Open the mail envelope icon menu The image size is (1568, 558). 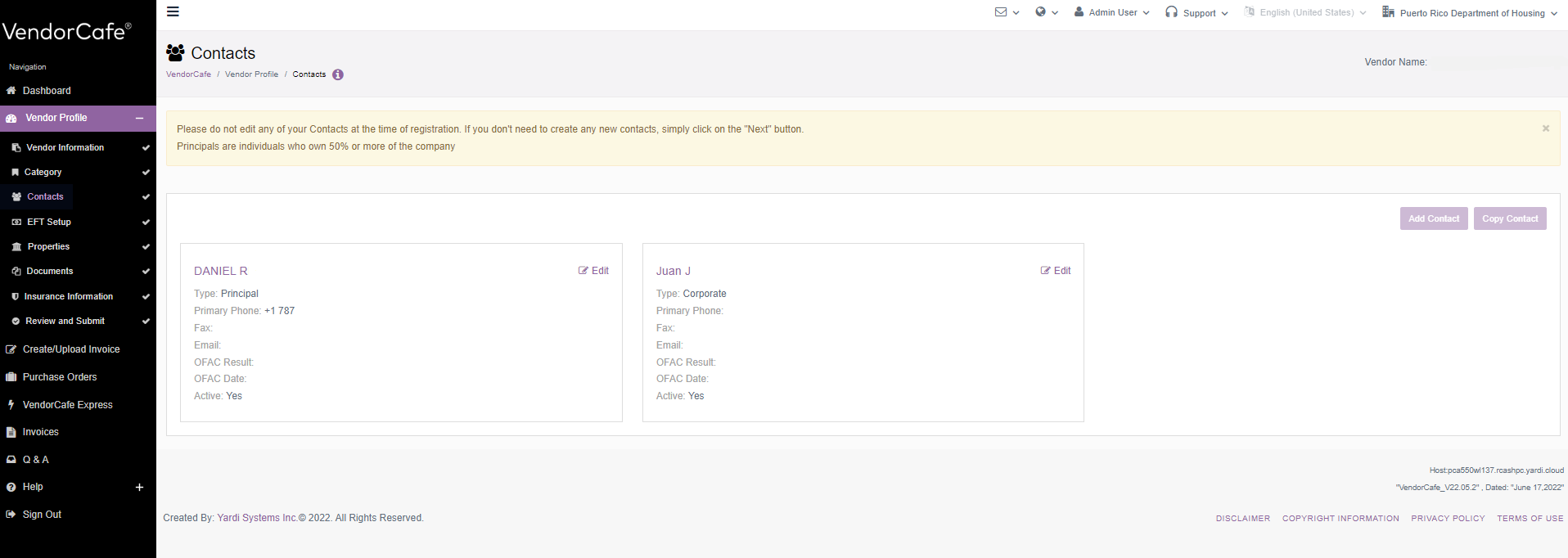pyautogui.click(x=1001, y=12)
